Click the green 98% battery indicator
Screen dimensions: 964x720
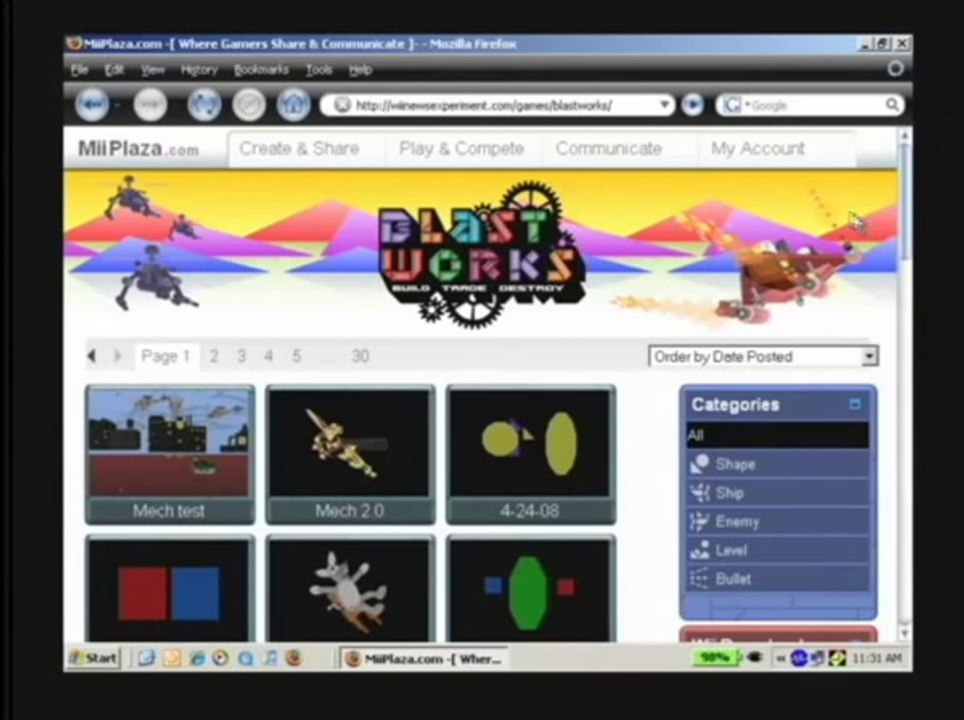[715, 658]
